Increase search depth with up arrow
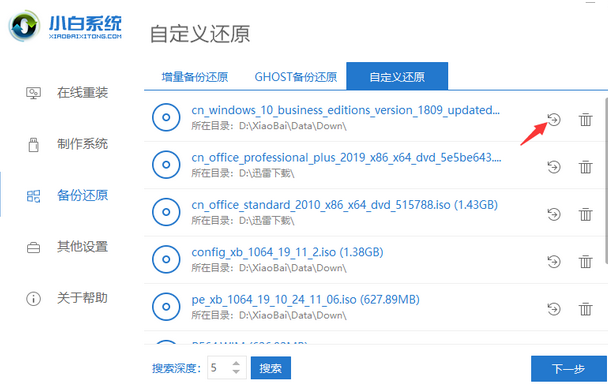Viewport: 608px width, 384px height. [236, 363]
